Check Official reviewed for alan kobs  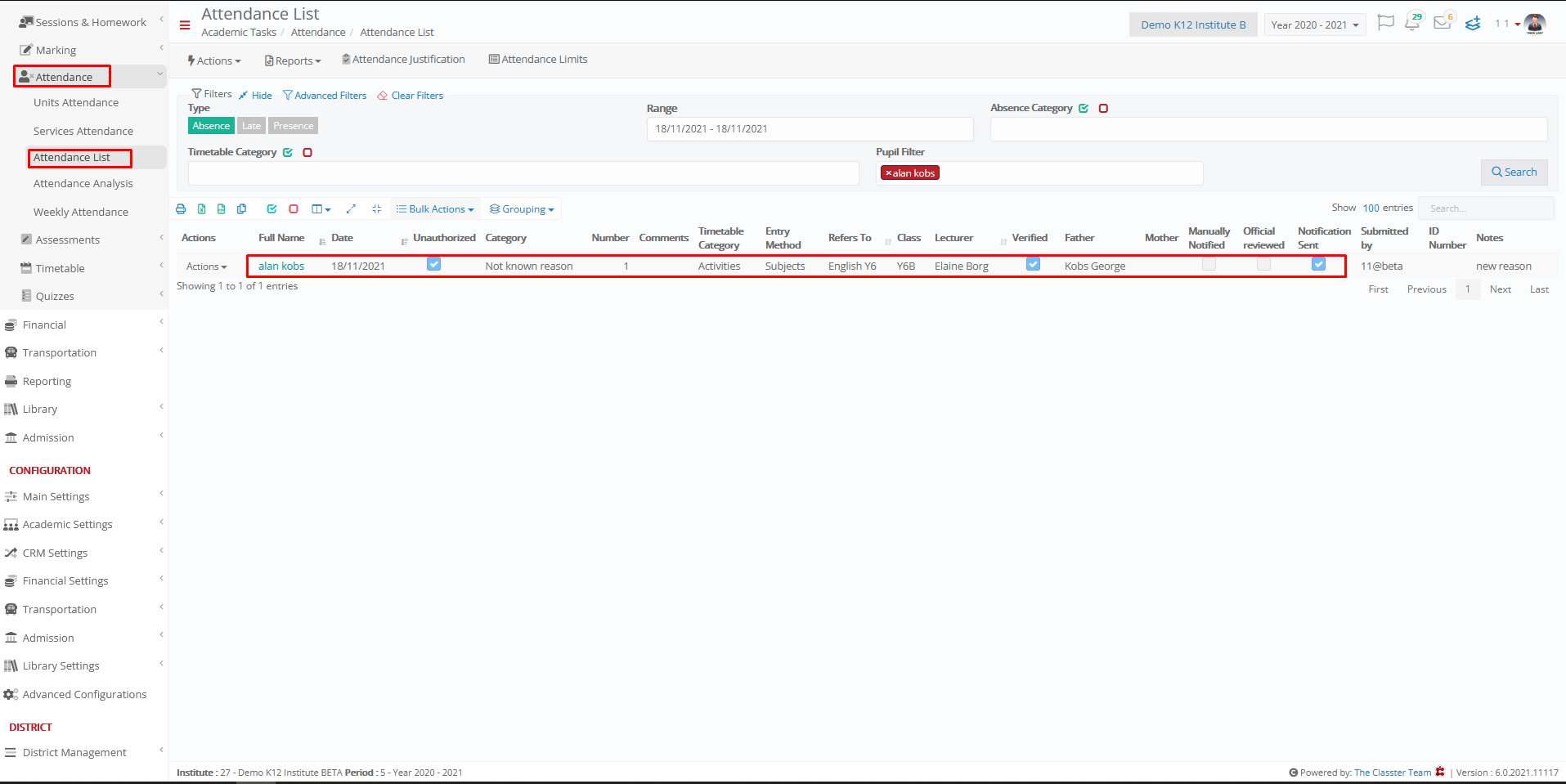pos(1263,264)
